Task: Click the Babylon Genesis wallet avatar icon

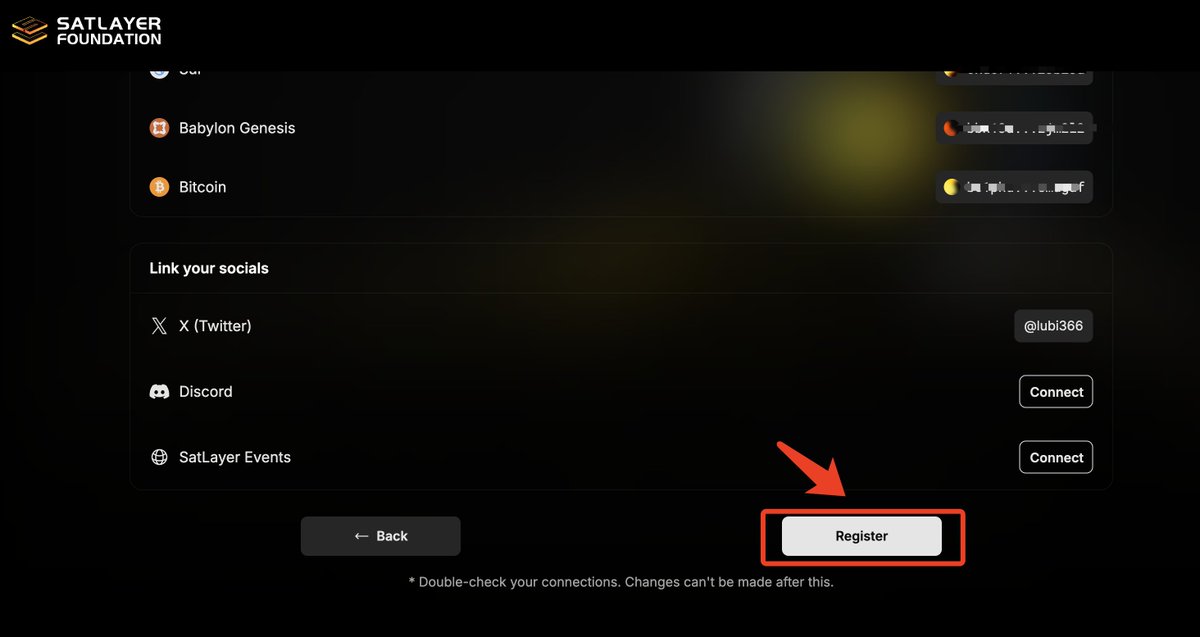Action: coord(951,128)
